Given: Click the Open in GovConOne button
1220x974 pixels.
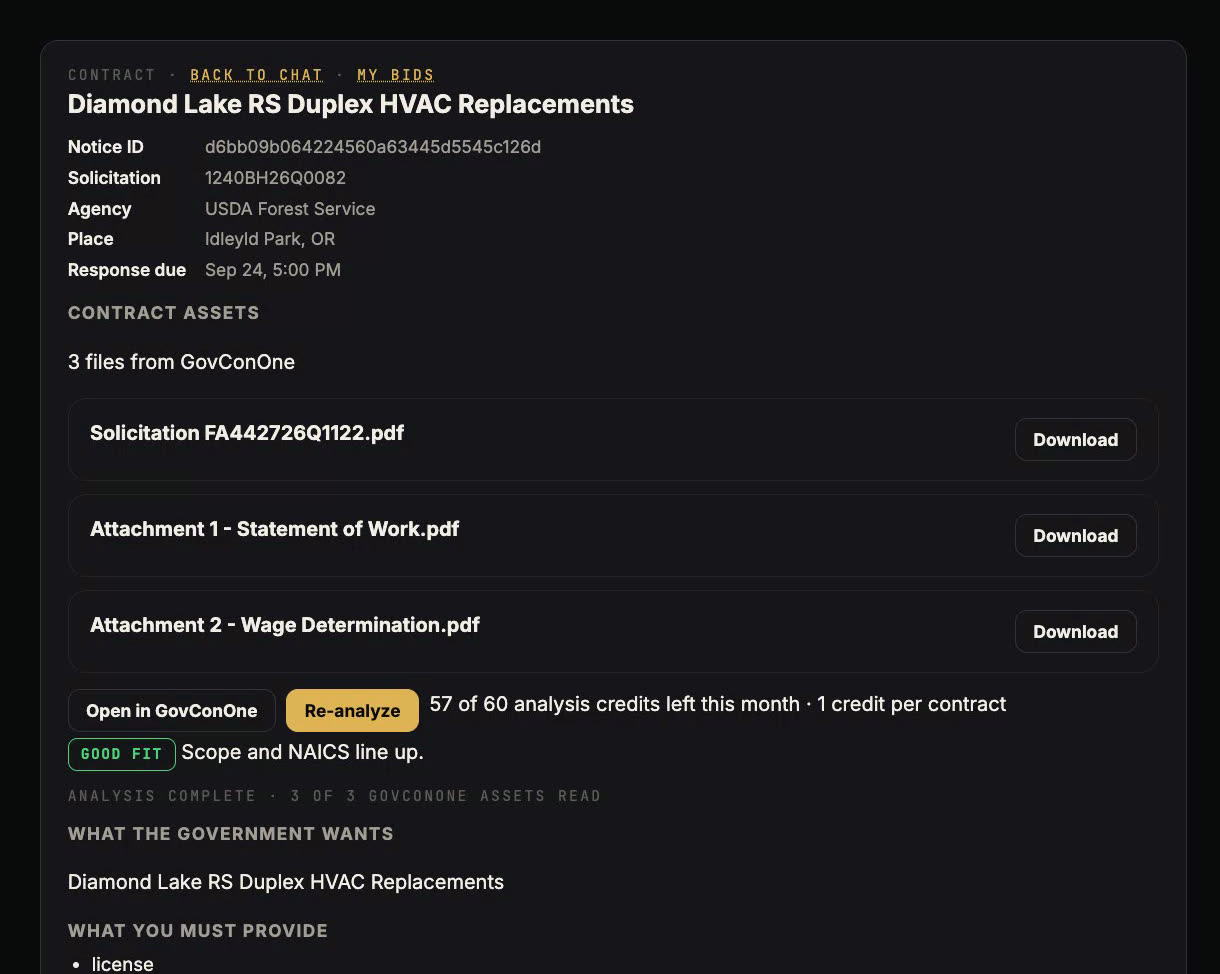Looking at the screenshot, I should point(172,711).
